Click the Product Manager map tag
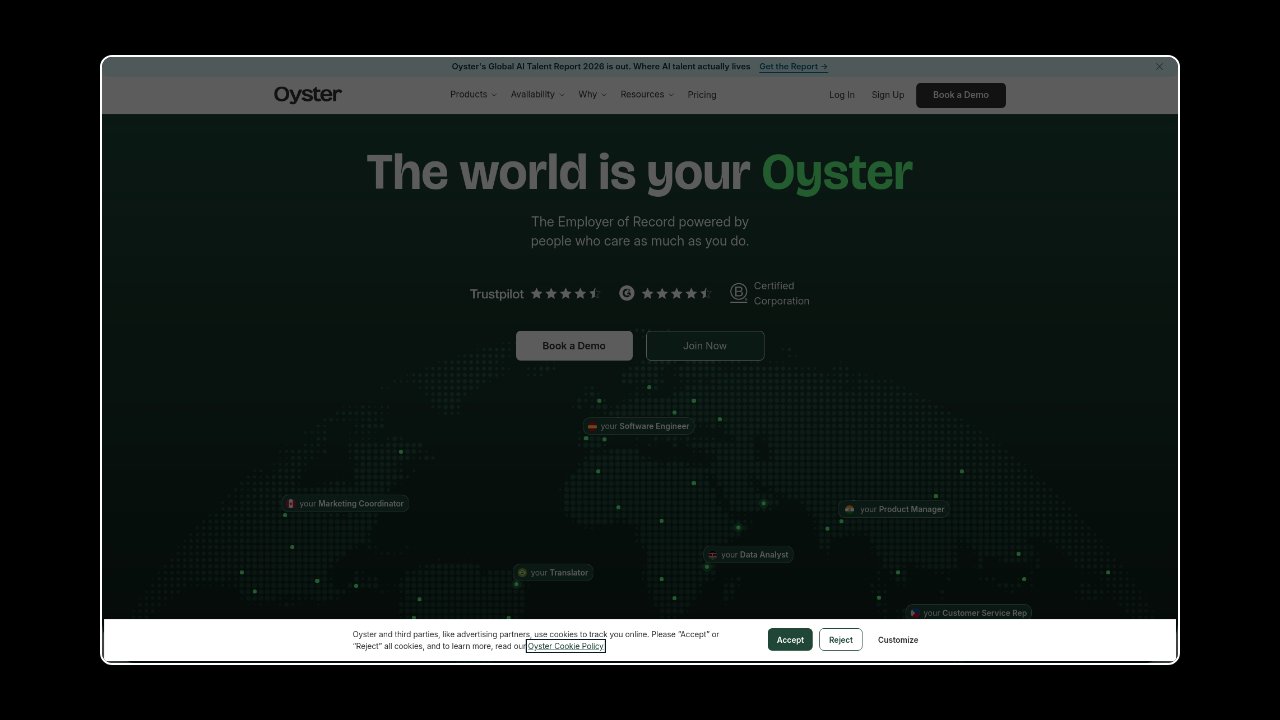 893,509
